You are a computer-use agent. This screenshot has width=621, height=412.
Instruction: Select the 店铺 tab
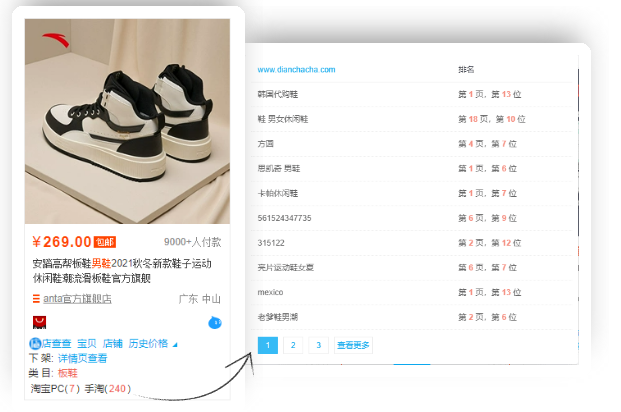tap(112, 343)
